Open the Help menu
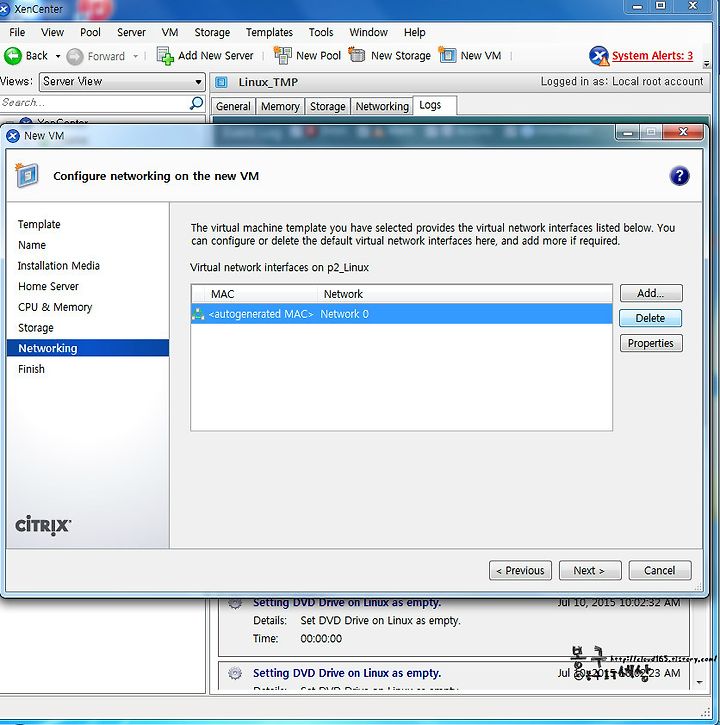This screenshot has width=720, height=725. click(x=414, y=32)
